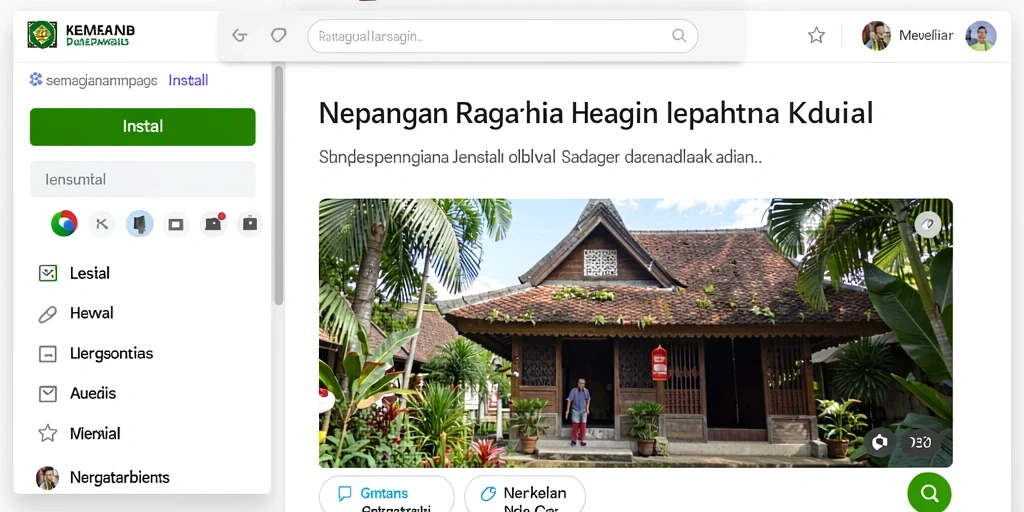This screenshot has width=1024, height=512.
Task: Click the rectangle screen icon in sidebar
Action: click(x=176, y=224)
